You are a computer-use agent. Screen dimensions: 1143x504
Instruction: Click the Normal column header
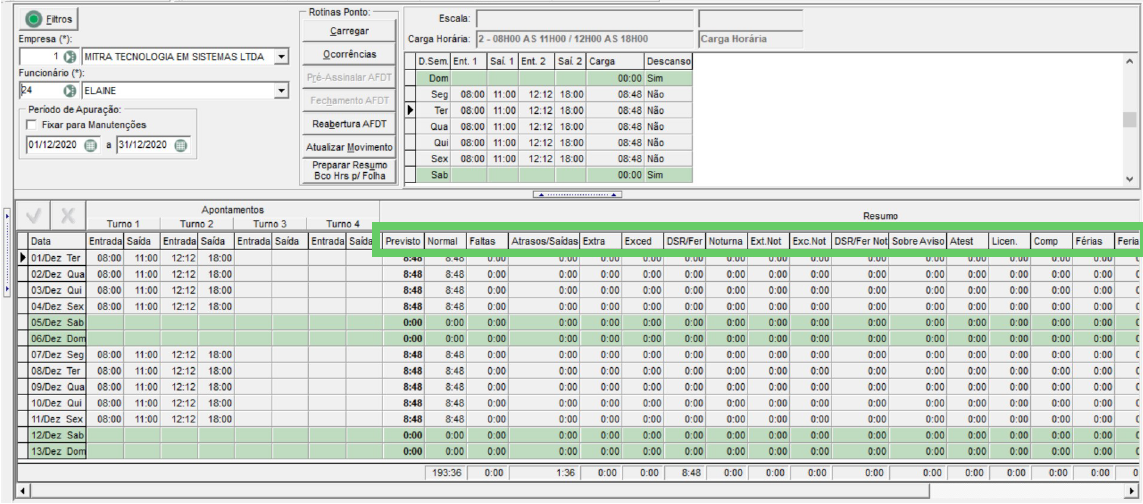click(445, 241)
